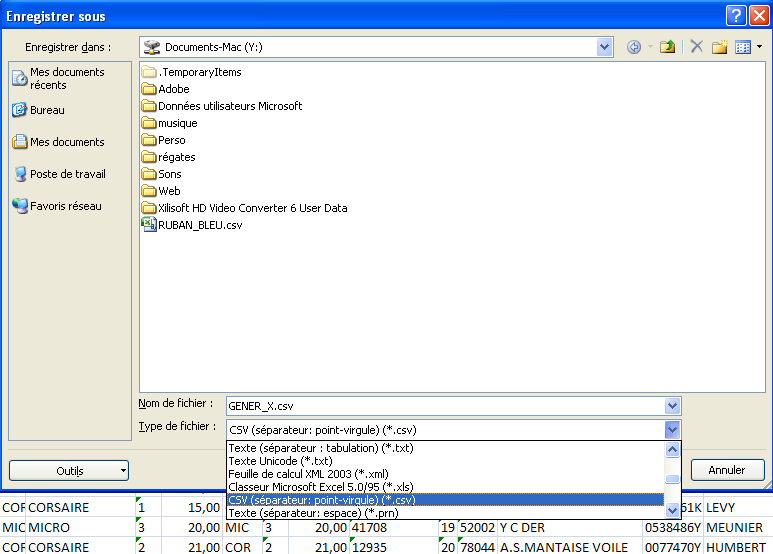The image size is (773, 554).
Task: Click the Back button history arrow
Action: point(650,47)
